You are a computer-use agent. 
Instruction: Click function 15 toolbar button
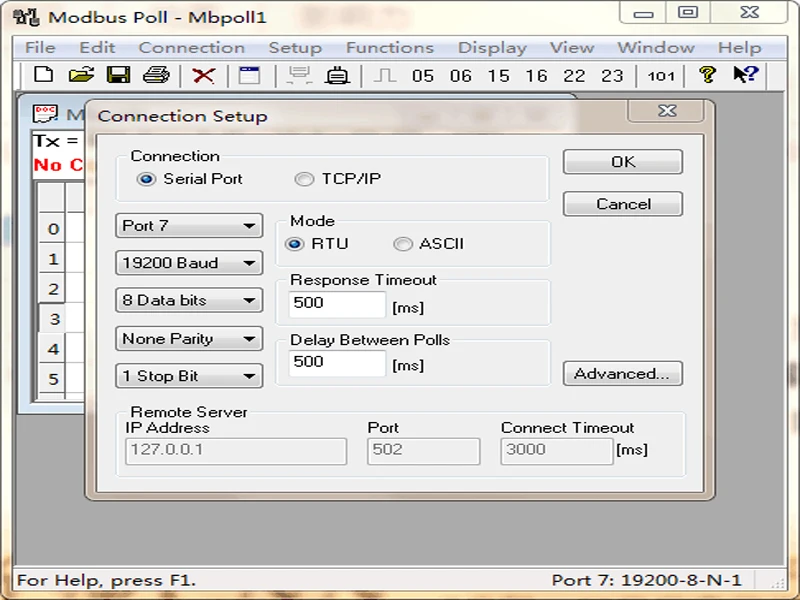(498, 76)
